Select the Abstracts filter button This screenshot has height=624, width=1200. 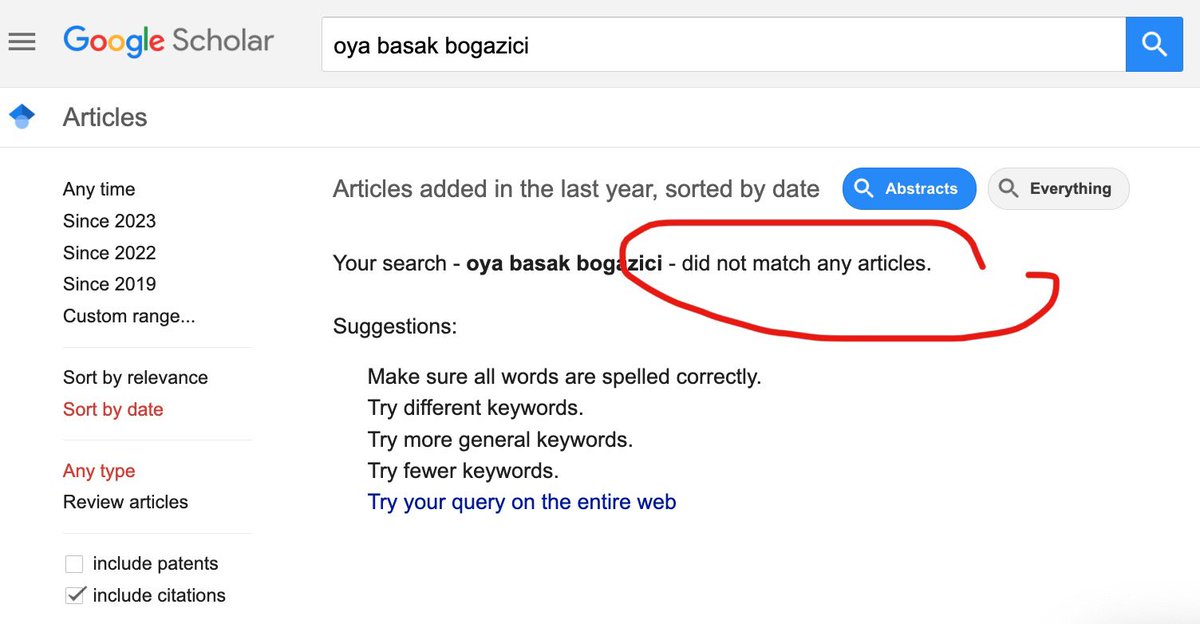click(x=909, y=188)
